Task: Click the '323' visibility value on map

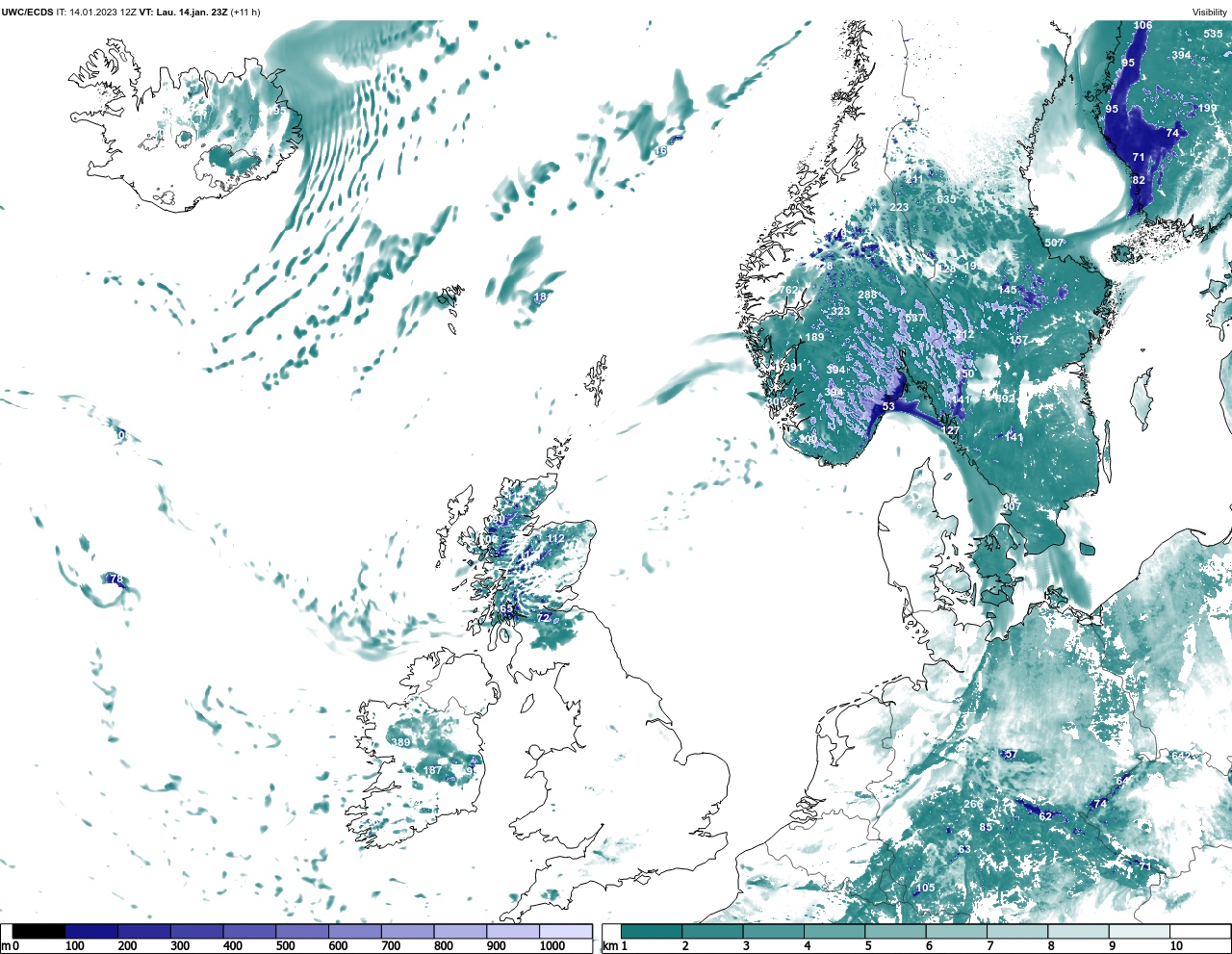Action: click(841, 311)
